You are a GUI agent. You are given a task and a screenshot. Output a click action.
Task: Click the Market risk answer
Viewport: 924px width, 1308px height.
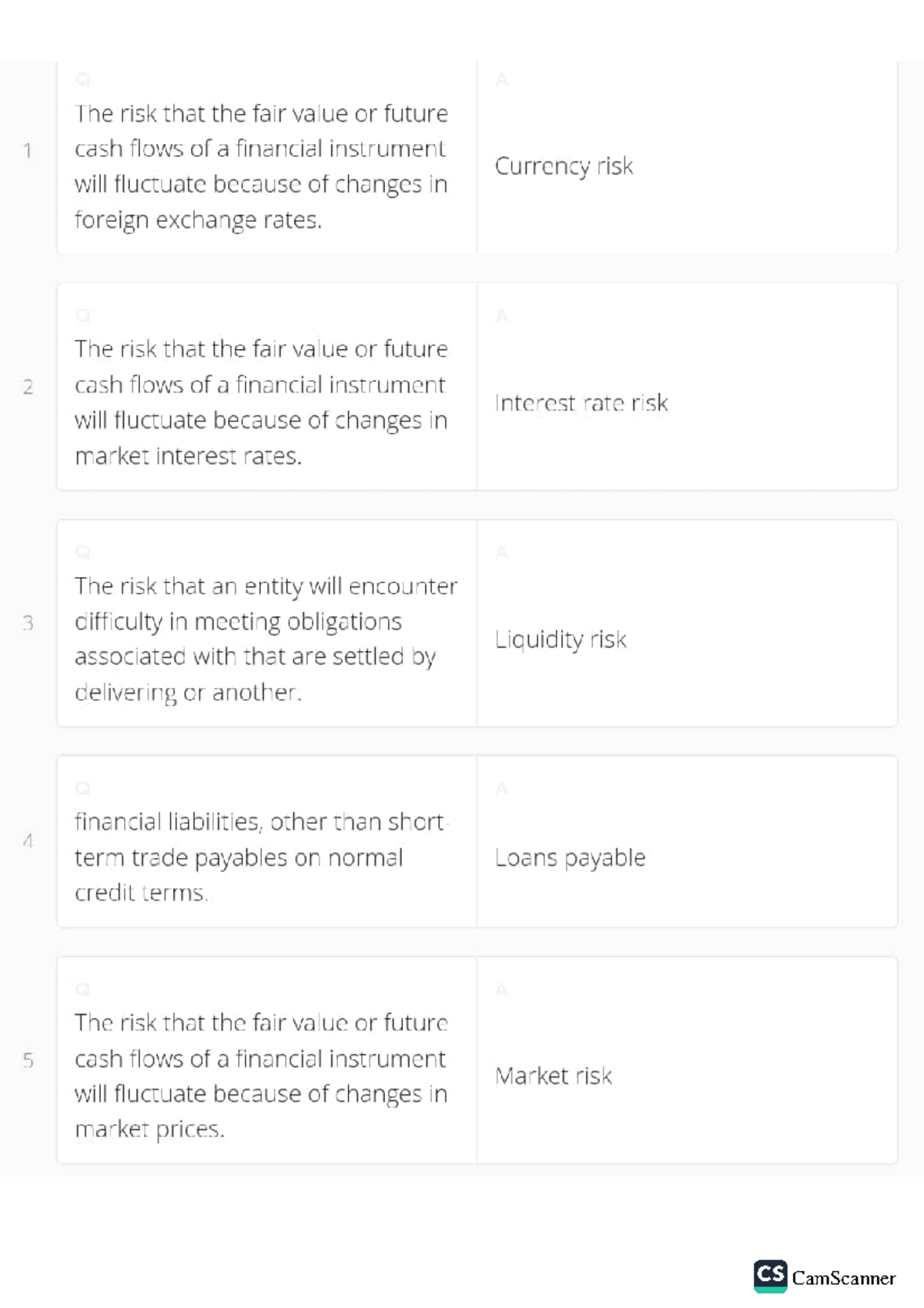pyautogui.click(x=553, y=1075)
